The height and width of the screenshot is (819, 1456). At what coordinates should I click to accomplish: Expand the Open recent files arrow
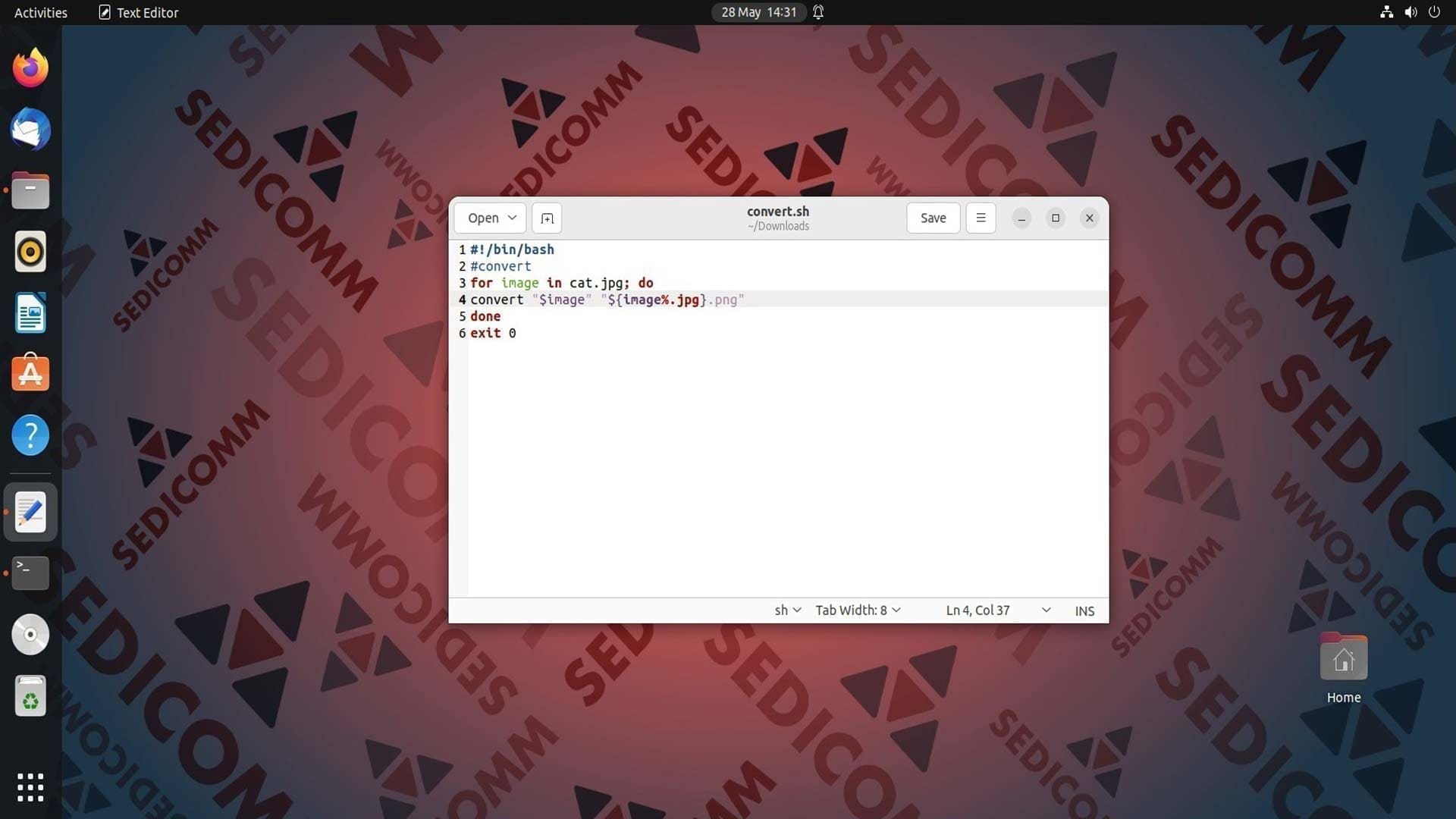click(x=513, y=218)
